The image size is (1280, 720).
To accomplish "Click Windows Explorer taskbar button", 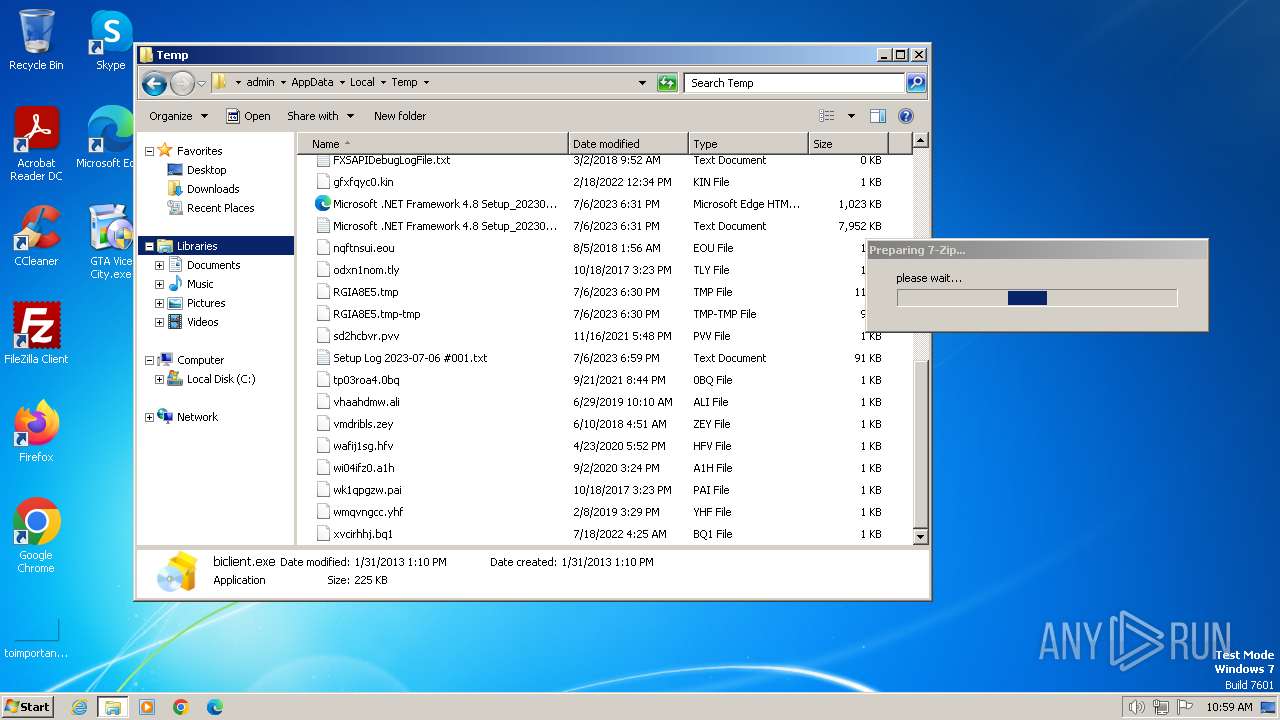I will [x=112, y=707].
